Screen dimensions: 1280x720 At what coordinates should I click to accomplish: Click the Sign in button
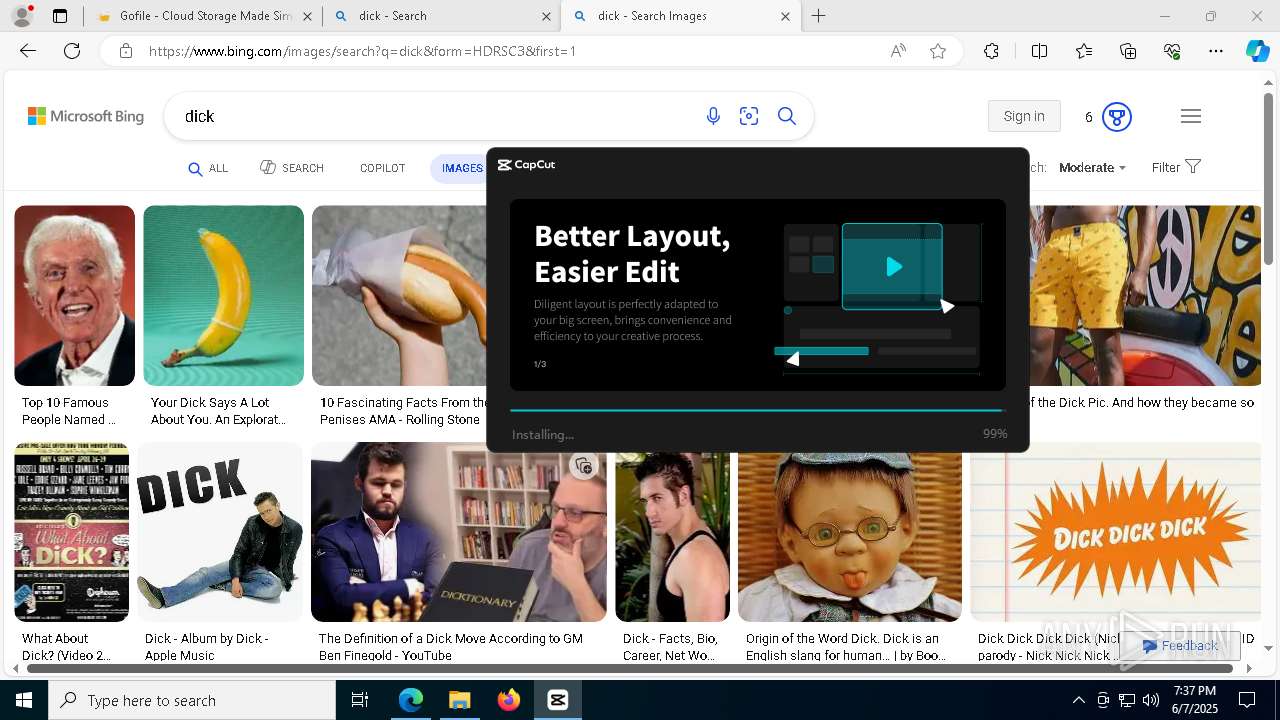tap(1024, 116)
